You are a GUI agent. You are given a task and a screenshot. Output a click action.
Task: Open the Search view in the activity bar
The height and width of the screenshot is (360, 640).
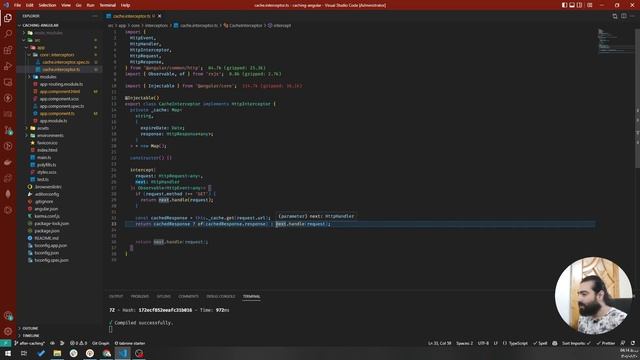[8, 34]
